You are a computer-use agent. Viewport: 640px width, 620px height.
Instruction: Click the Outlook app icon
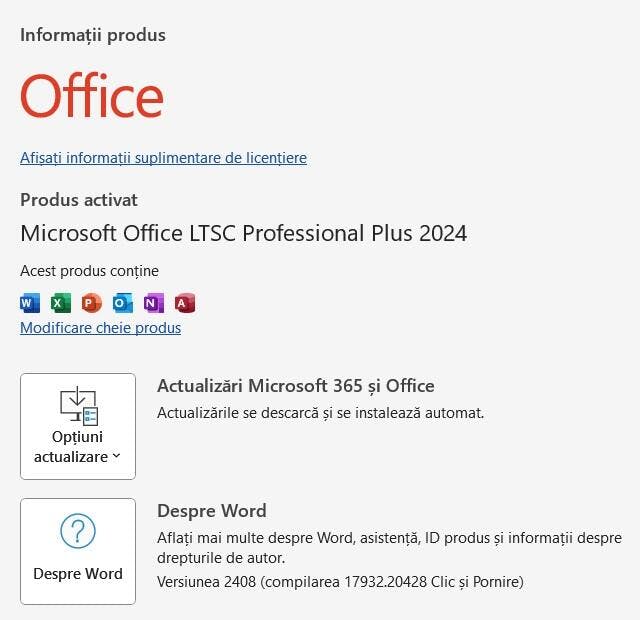click(123, 303)
